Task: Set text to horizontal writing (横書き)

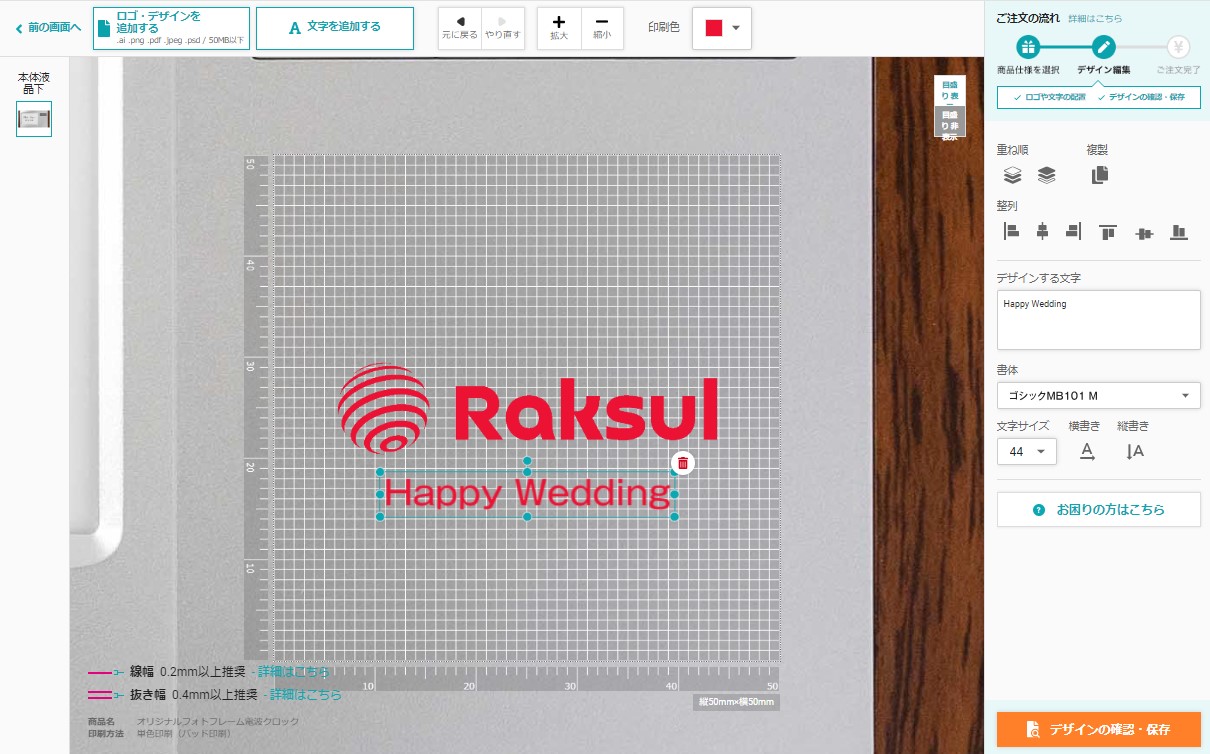Action: coord(1087,451)
